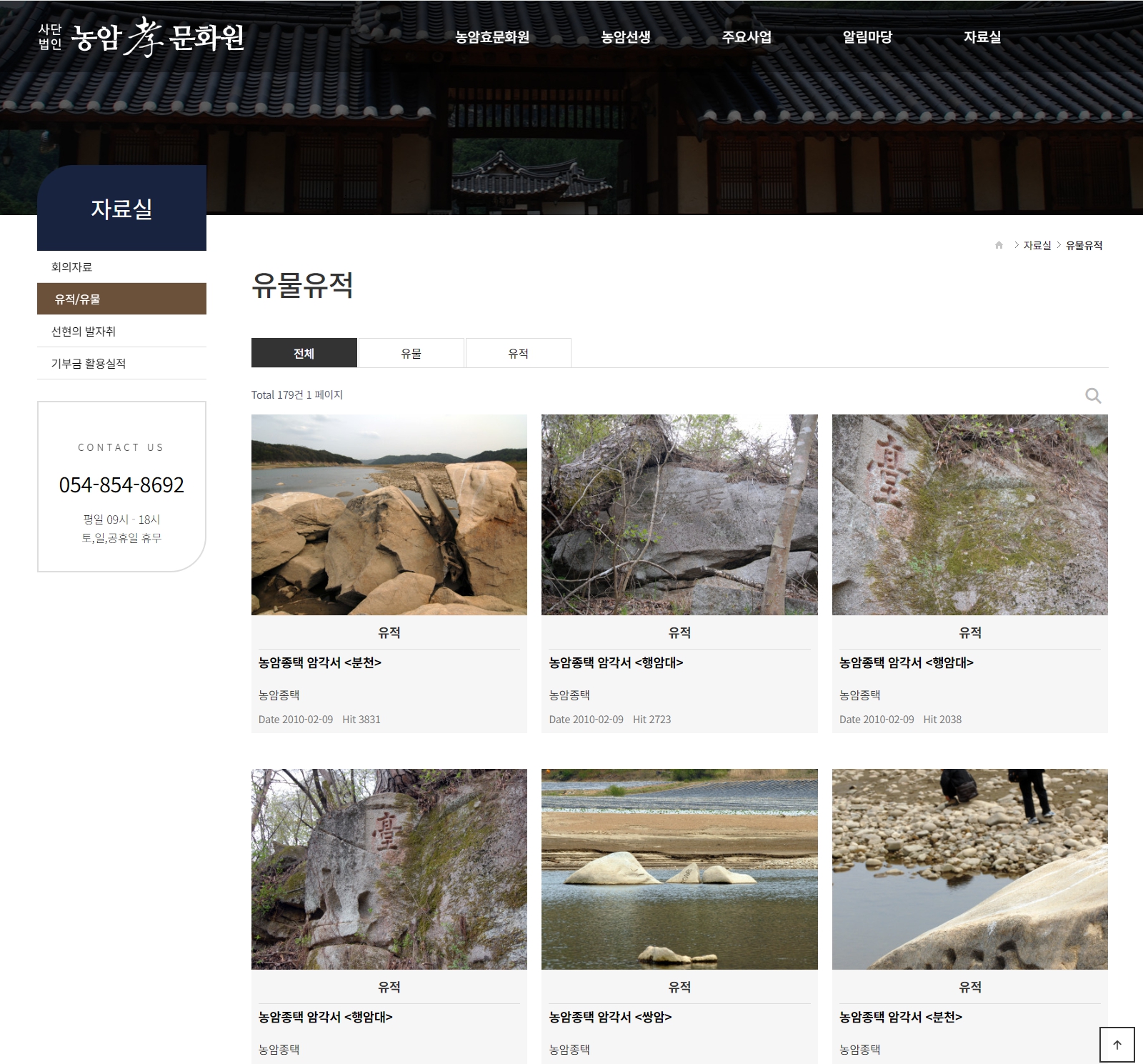Click 자료실 in the breadcrumb

click(1037, 245)
